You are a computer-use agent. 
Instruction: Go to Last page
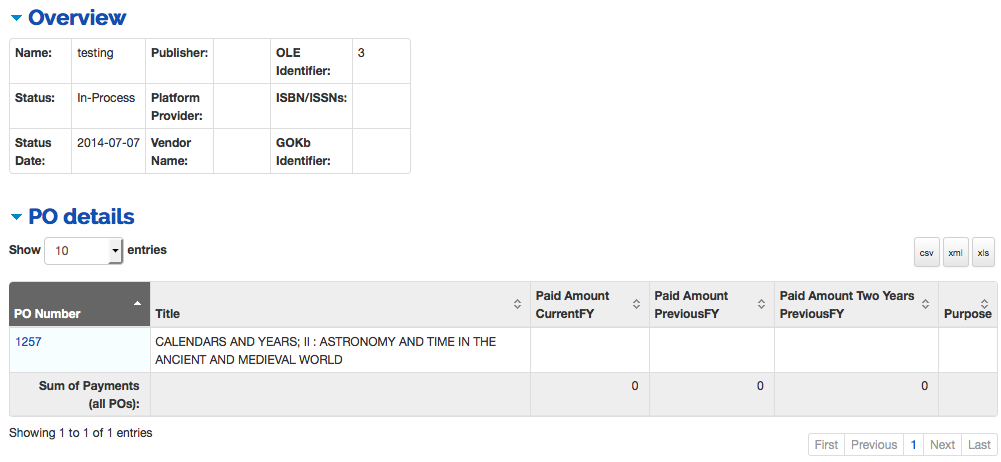(979, 445)
